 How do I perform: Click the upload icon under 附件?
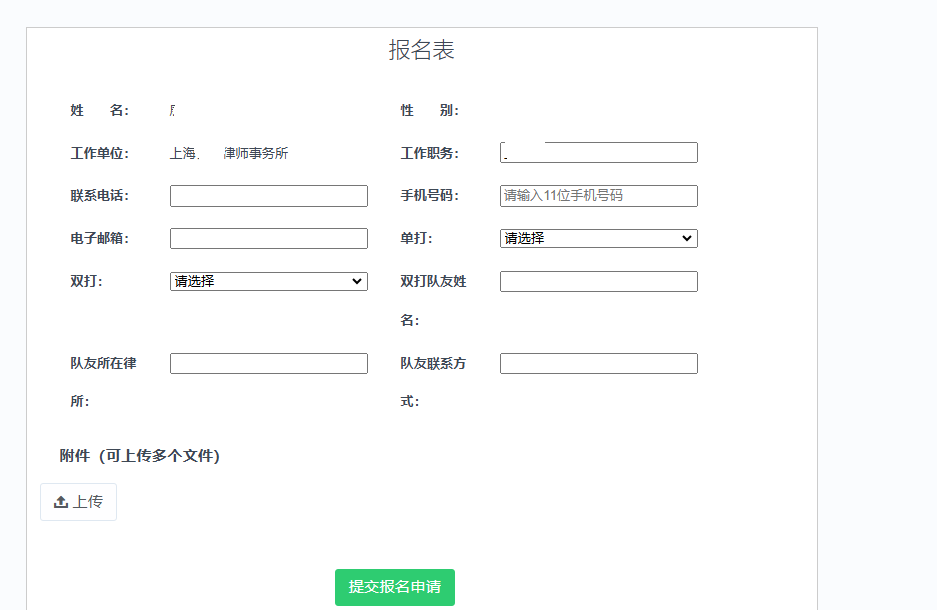coord(61,502)
